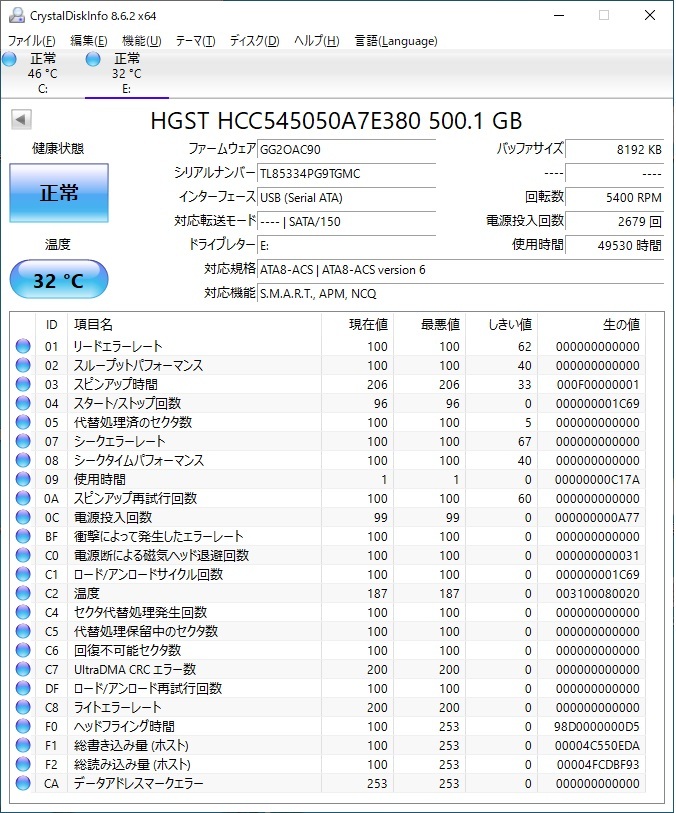Click status orb for 02 スループットパフォーマンス

point(23,365)
